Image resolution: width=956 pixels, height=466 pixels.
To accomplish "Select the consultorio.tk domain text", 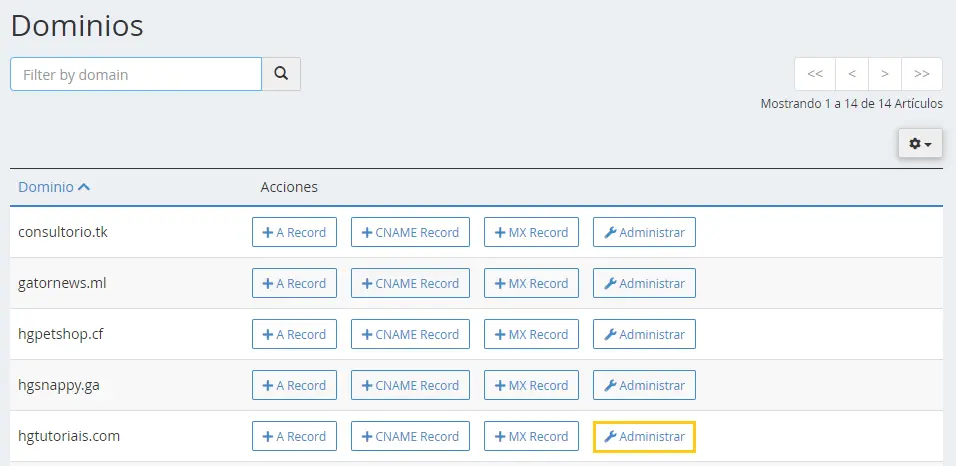I will pos(63,232).
